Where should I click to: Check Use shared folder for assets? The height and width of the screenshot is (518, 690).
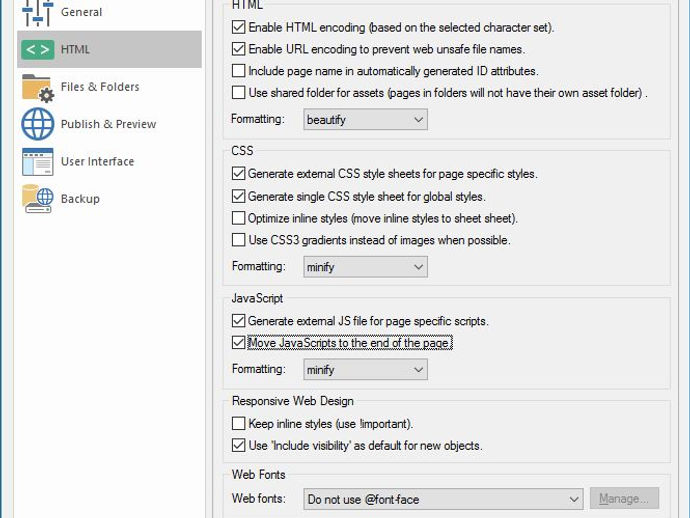[x=239, y=92]
